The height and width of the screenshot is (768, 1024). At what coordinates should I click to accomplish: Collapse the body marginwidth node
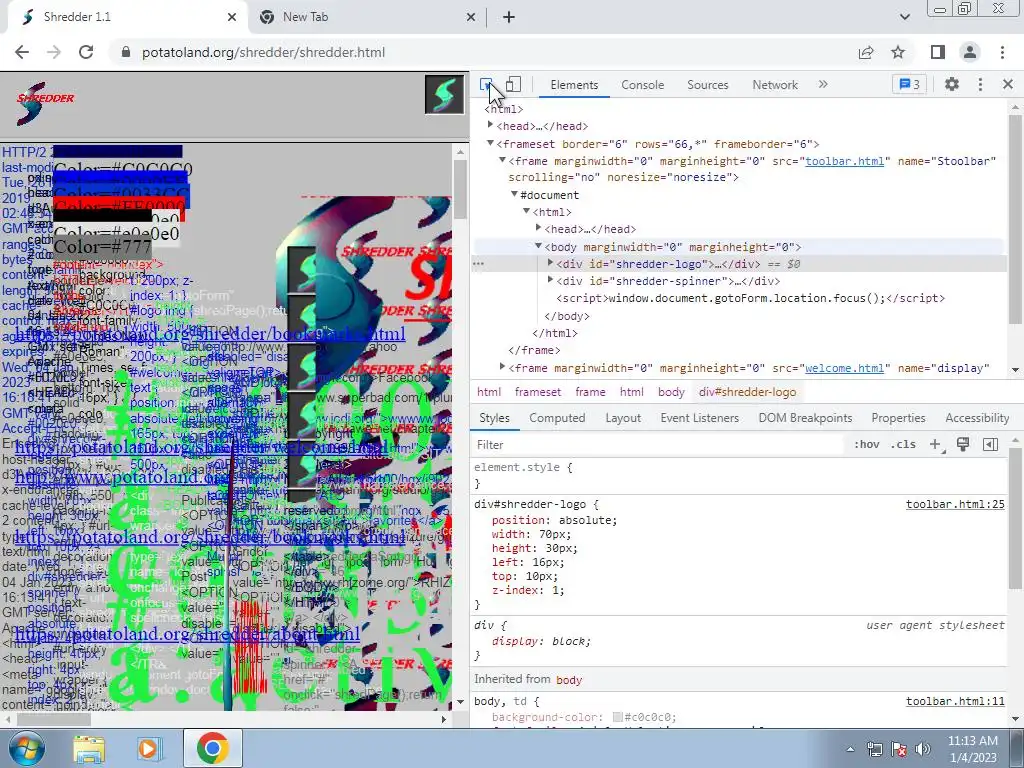[x=538, y=246]
